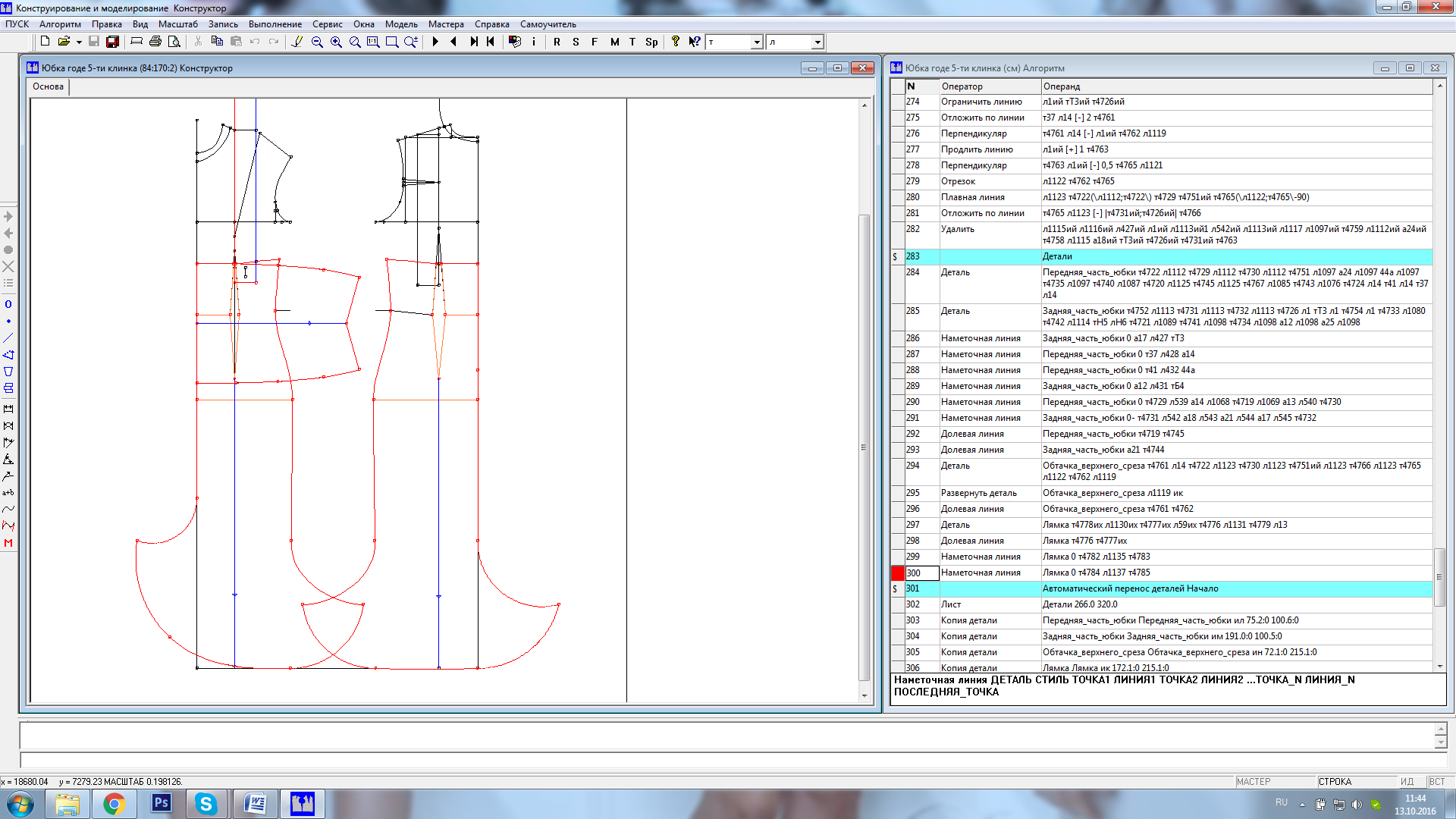Screen dimensions: 1456x819
Task: Open the 'л' combo box dropdown
Action: (x=817, y=42)
